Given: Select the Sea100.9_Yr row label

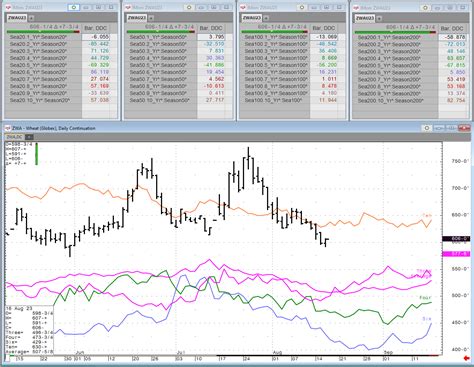Looking at the screenshot, I should (275, 93).
